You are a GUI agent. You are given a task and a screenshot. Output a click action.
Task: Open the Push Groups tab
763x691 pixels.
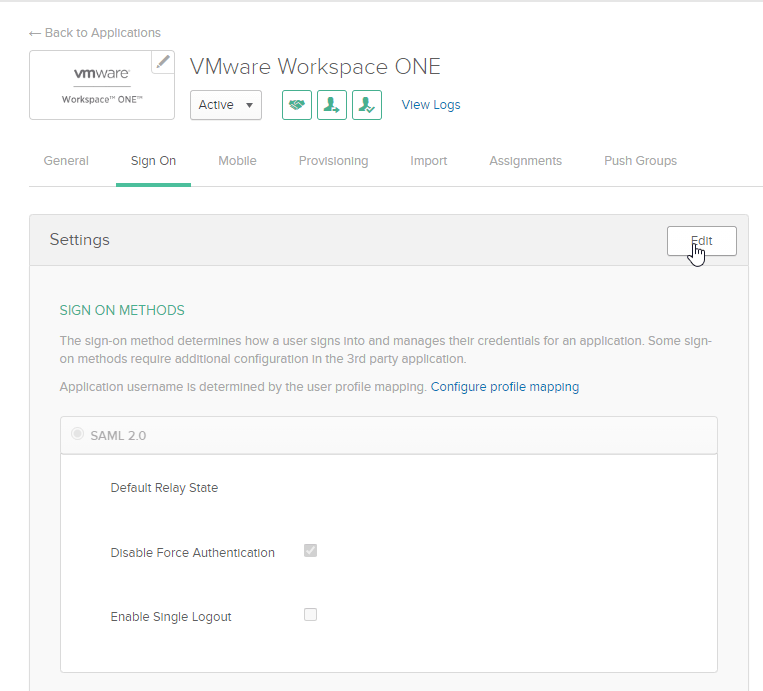[x=640, y=161]
